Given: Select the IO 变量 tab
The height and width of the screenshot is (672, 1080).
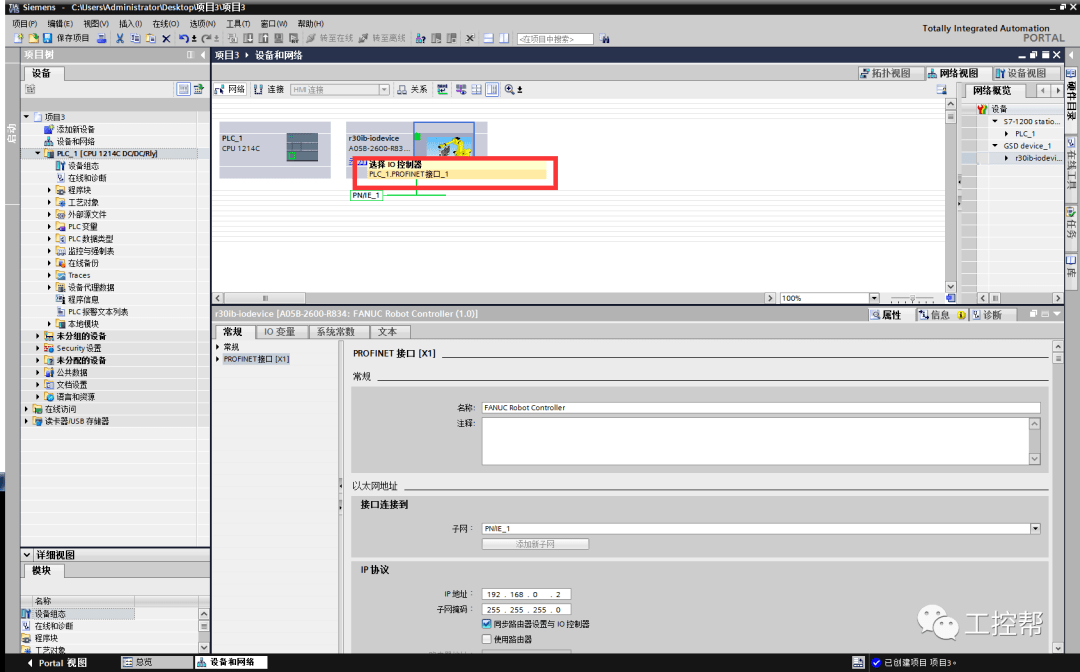Looking at the screenshot, I should pos(280,332).
